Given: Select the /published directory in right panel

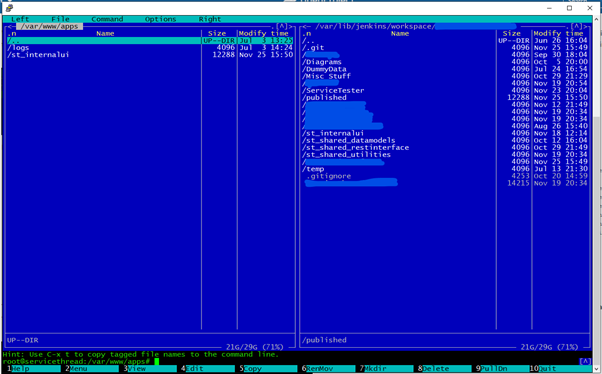Looking at the screenshot, I should (x=445, y=98).
